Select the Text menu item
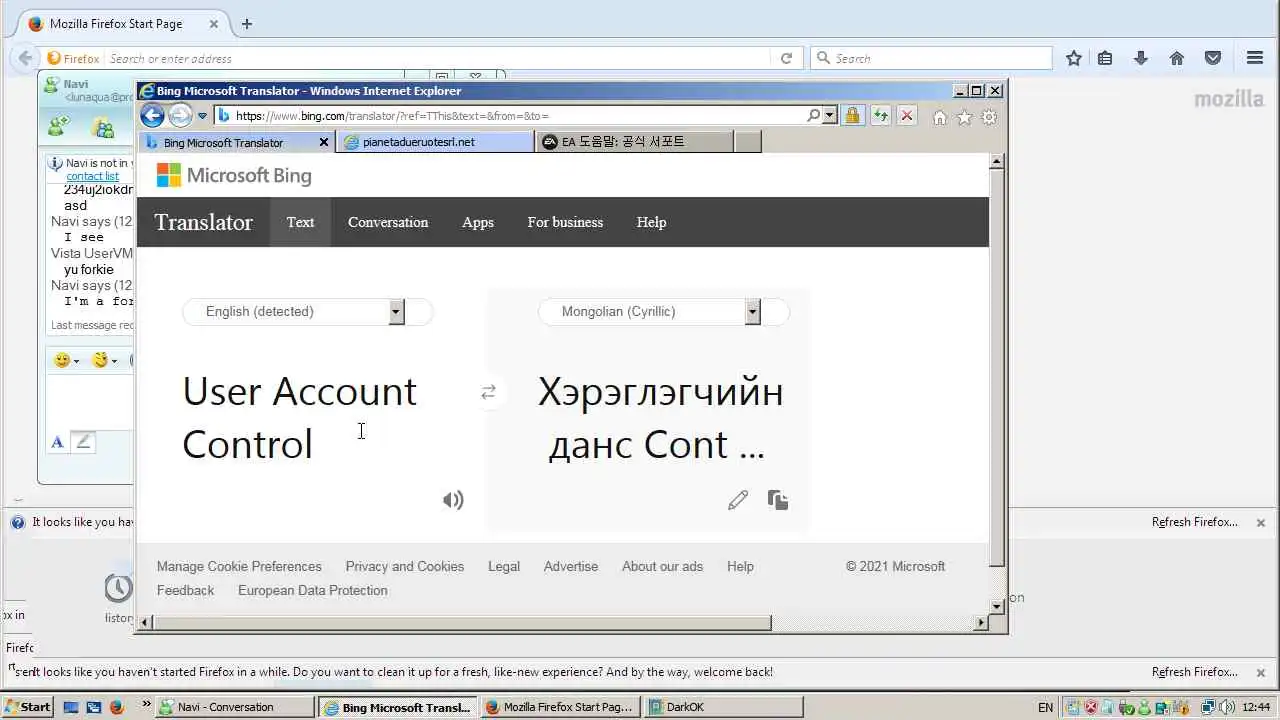 pyautogui.click(x=300, y=222)
